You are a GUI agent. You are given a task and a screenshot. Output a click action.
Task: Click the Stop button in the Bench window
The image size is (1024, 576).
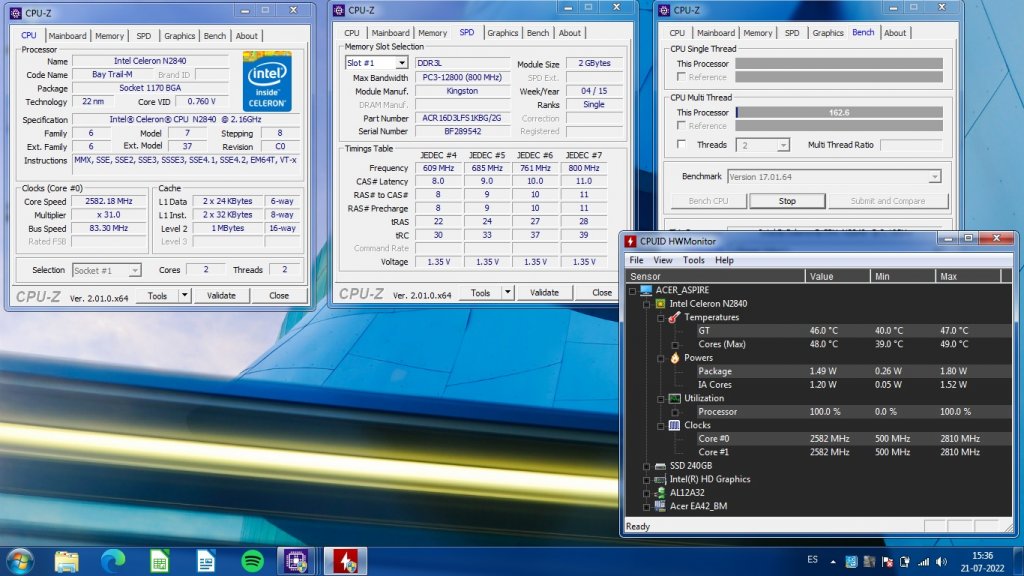pyautogui.click(x=787, y=201)
